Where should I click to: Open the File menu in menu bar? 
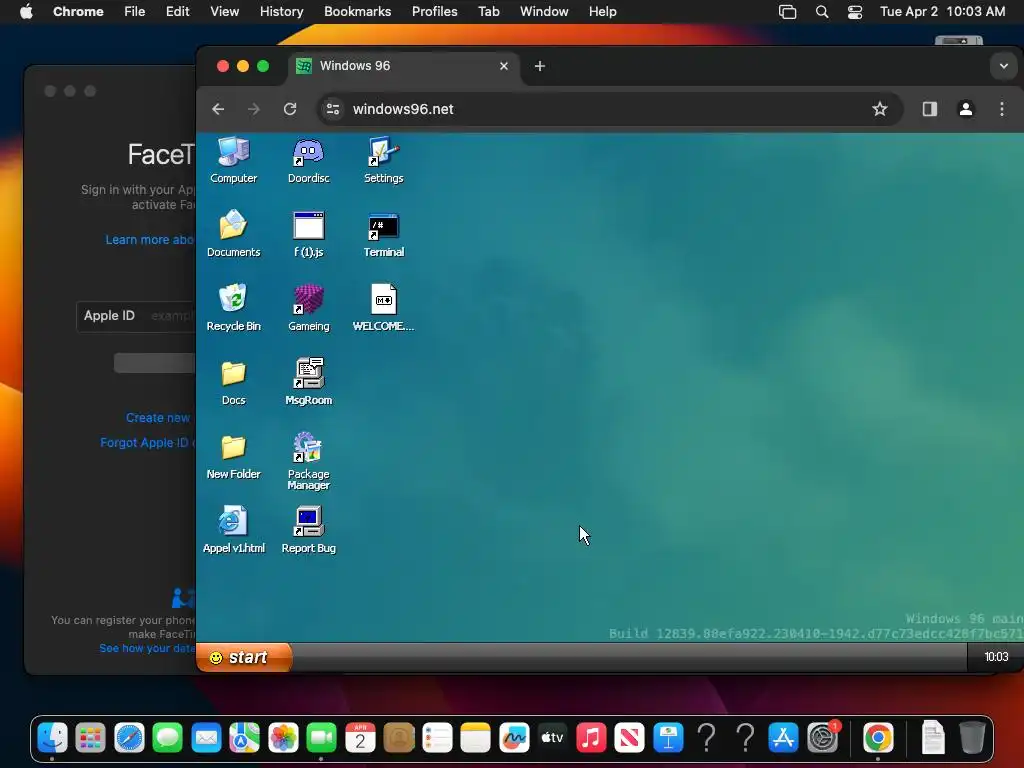click(x=135, y=12)
